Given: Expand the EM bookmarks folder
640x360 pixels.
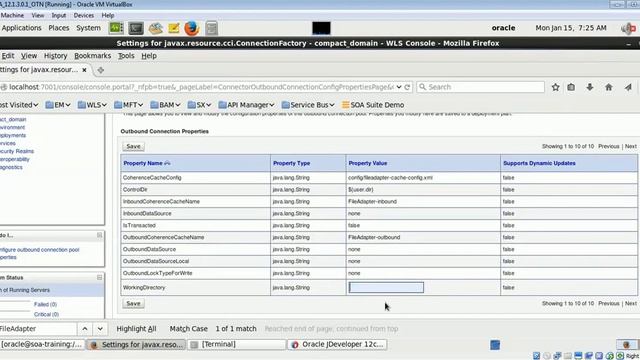Looking at the screenshot, I should click(58, 105).
